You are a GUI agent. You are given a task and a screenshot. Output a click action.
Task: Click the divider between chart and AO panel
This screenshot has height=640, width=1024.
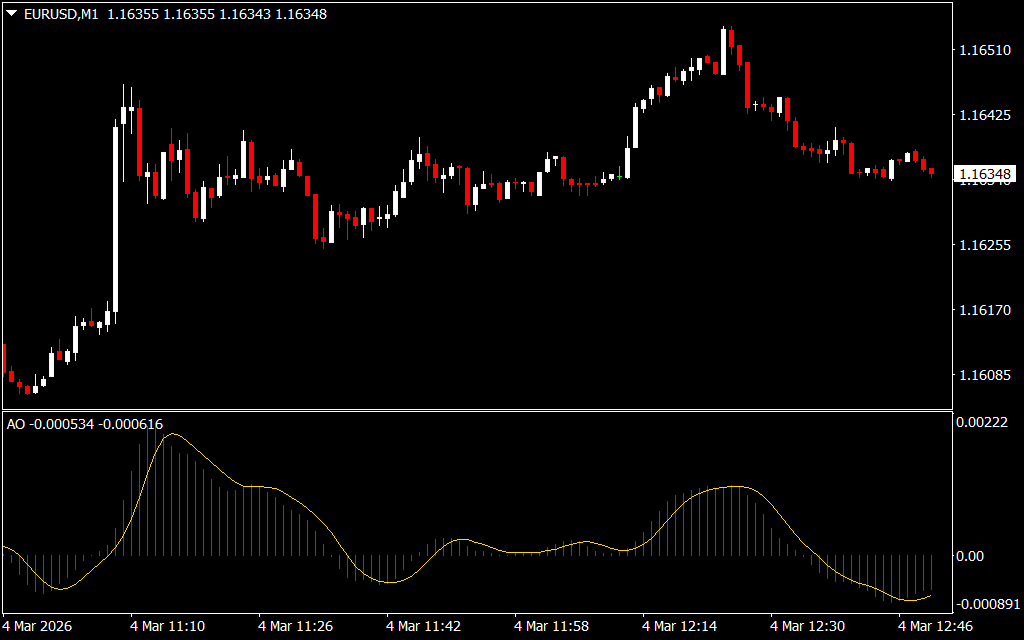pos(476,410)
